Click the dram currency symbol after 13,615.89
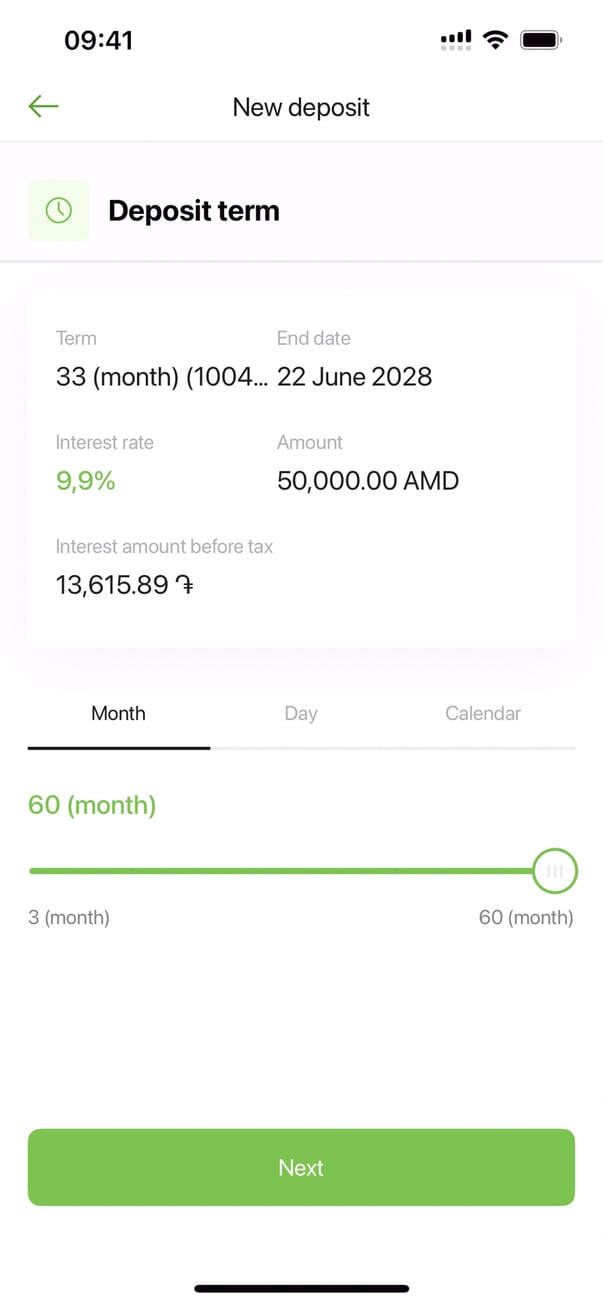Image resolution: width=603 pixels, height=1305 pixels. point(184,585)
